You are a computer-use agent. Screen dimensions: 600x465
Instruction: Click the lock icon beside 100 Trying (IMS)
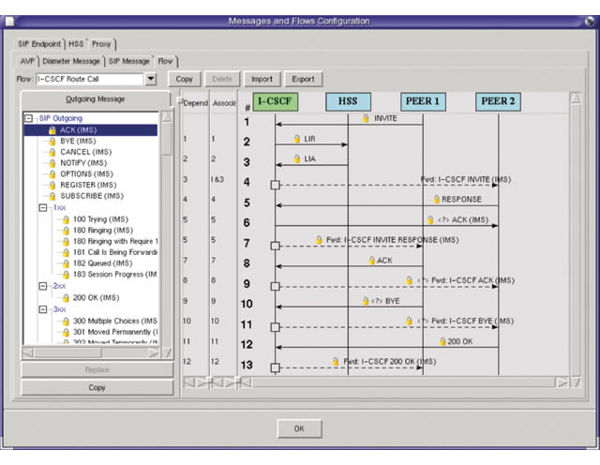tap(65, 219)
